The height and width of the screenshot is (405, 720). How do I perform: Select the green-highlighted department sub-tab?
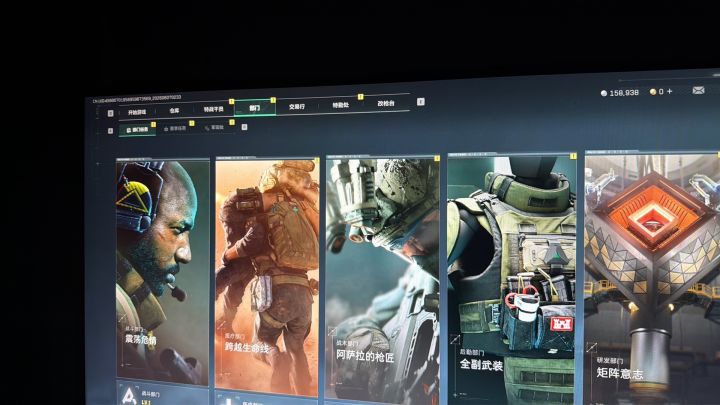[x=137, y=130]
